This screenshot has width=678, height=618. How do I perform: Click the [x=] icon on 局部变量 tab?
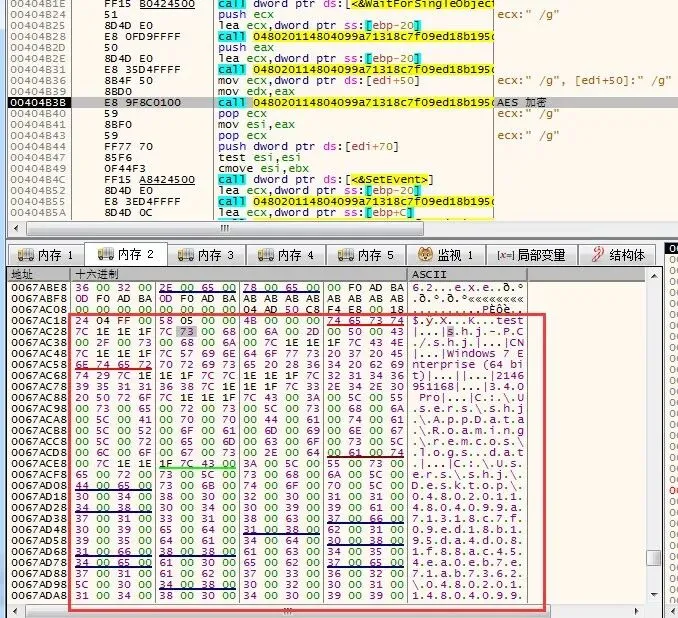tap(505, 256)
